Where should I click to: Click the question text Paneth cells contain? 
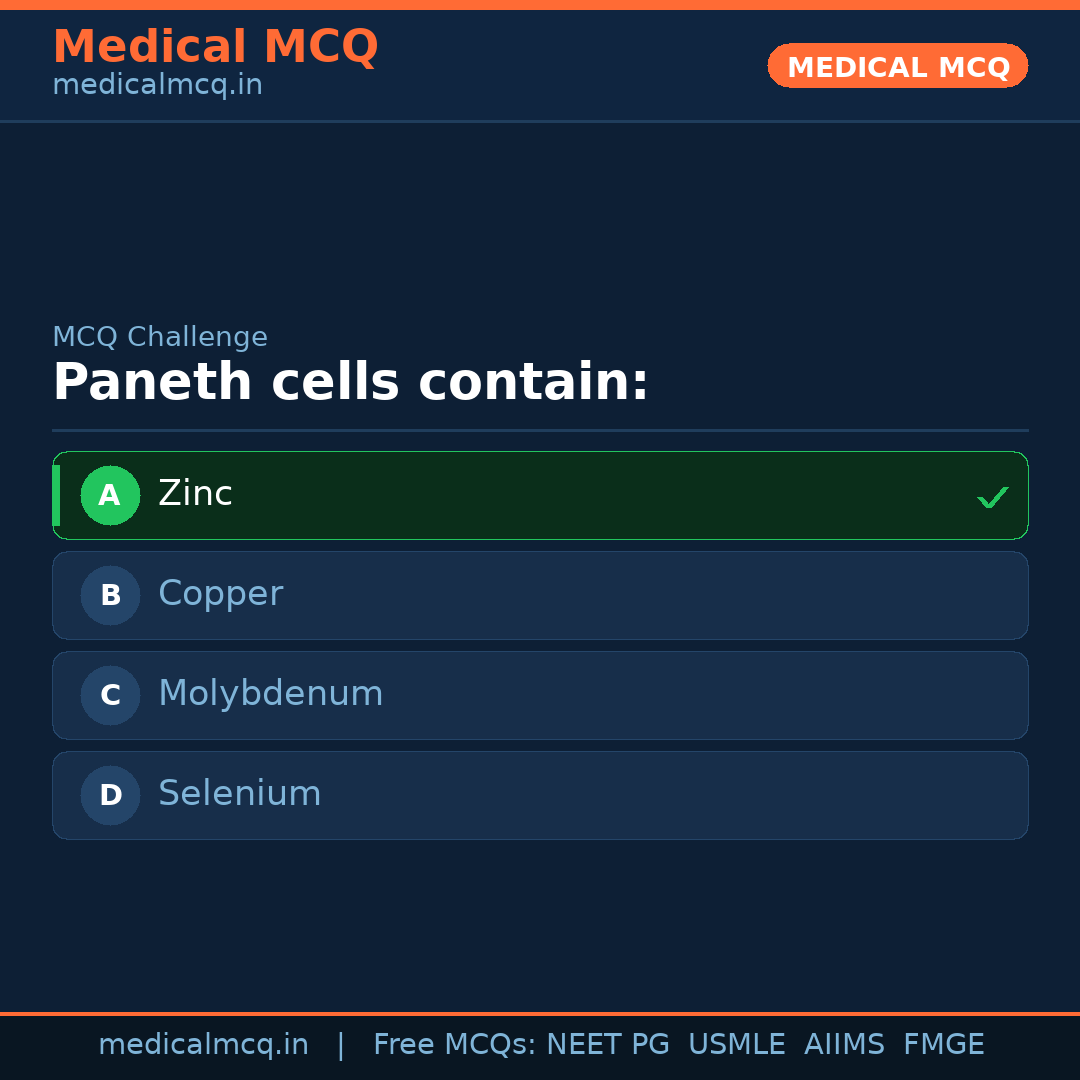tap(350, 381)
